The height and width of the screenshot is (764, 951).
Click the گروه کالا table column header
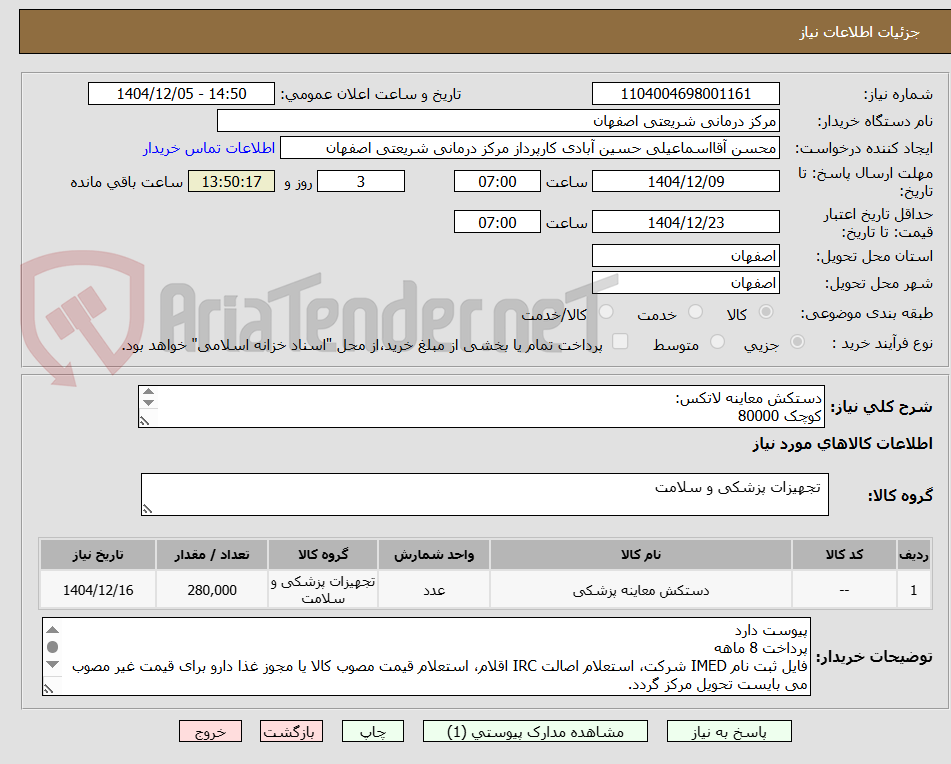tap(323, 555)
